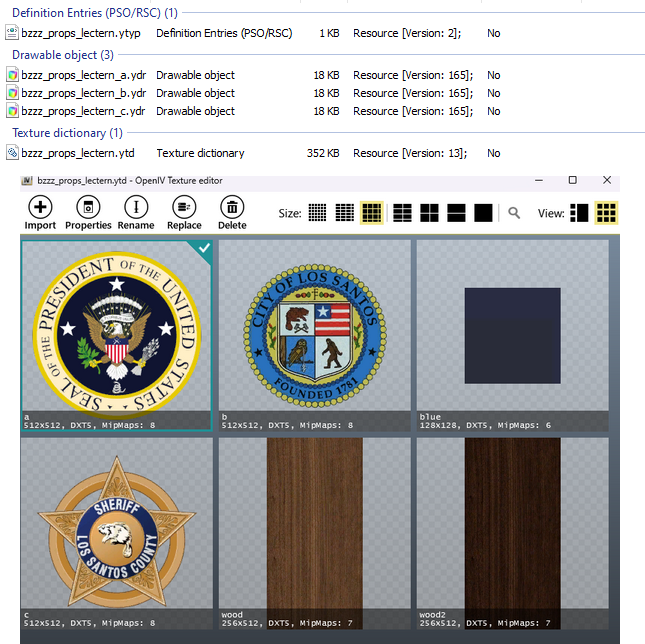Toggle the checkmark on texture a

point(204,248)
